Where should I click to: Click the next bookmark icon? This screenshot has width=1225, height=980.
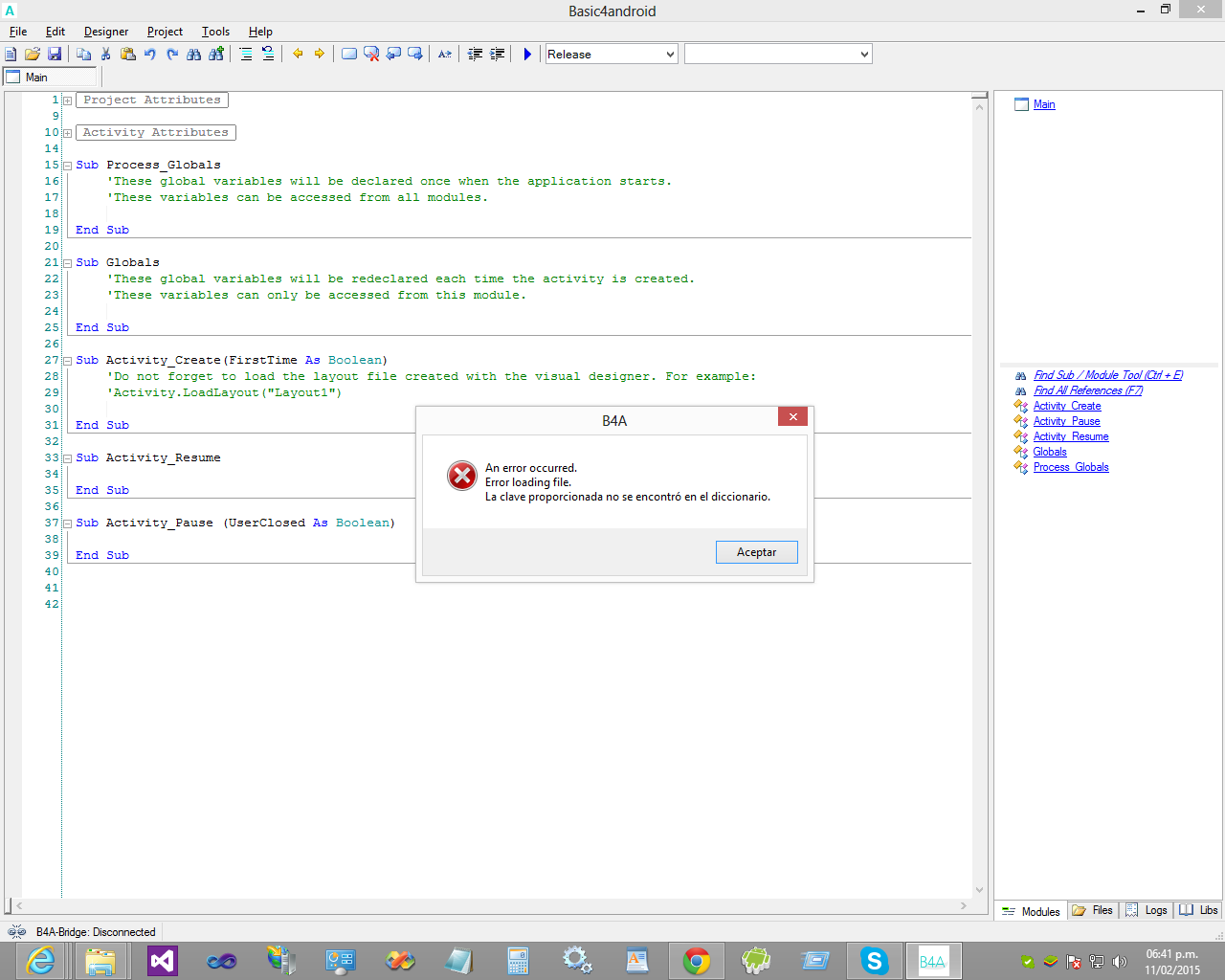415,55
